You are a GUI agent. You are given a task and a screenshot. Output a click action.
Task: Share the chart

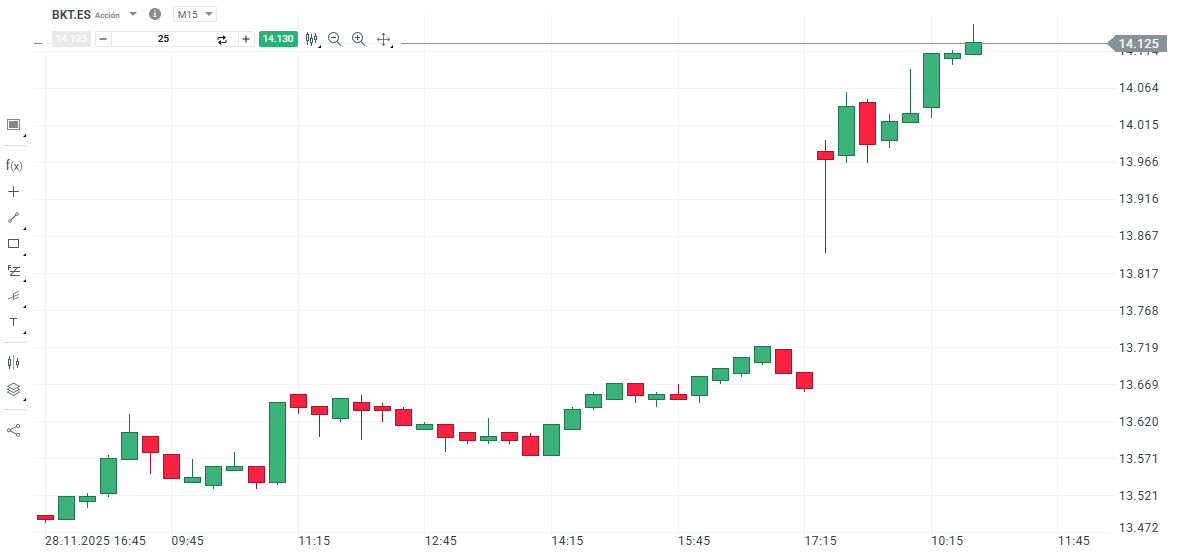[14, 430]
